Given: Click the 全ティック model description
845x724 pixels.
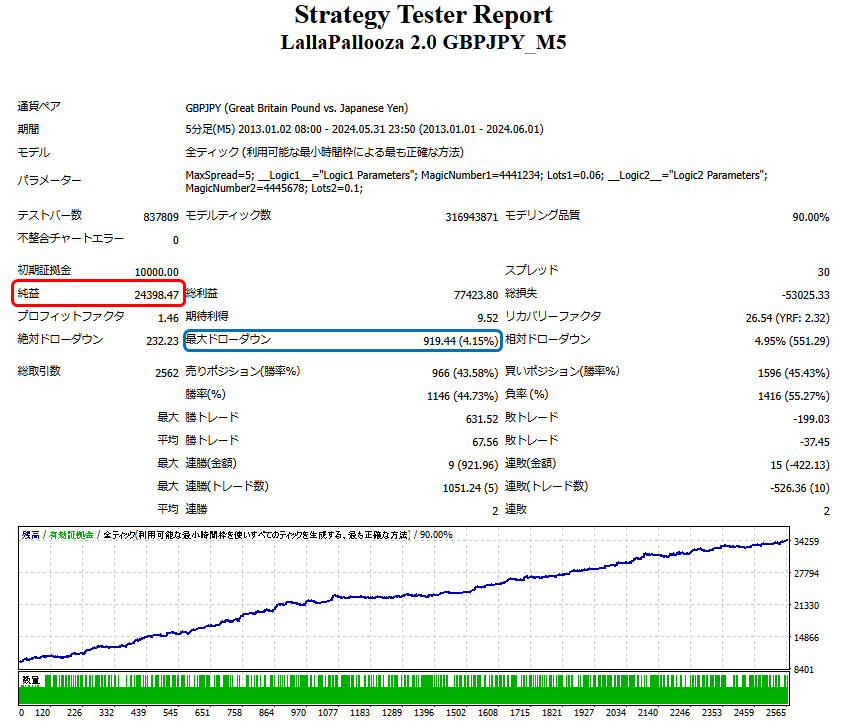Looking at the screenshot, I should coord(324,153).
